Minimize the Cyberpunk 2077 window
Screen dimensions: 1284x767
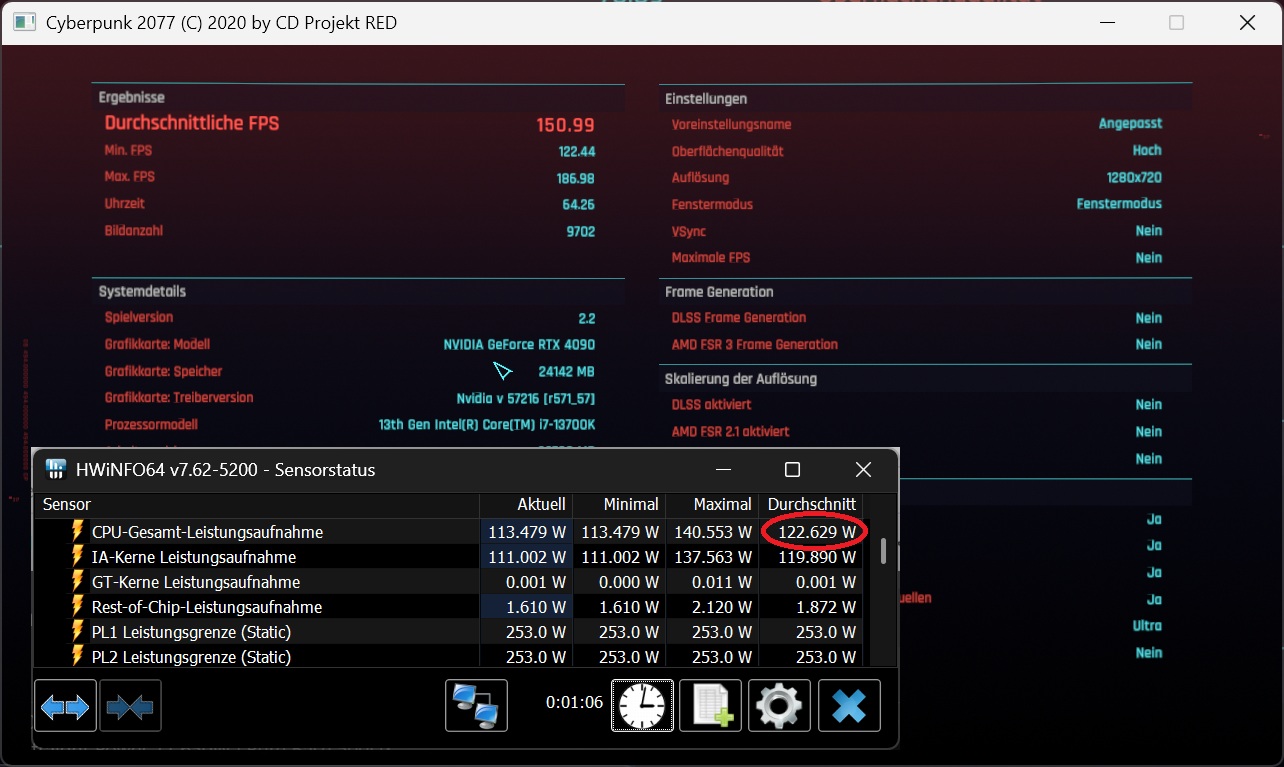(1106, 22)
